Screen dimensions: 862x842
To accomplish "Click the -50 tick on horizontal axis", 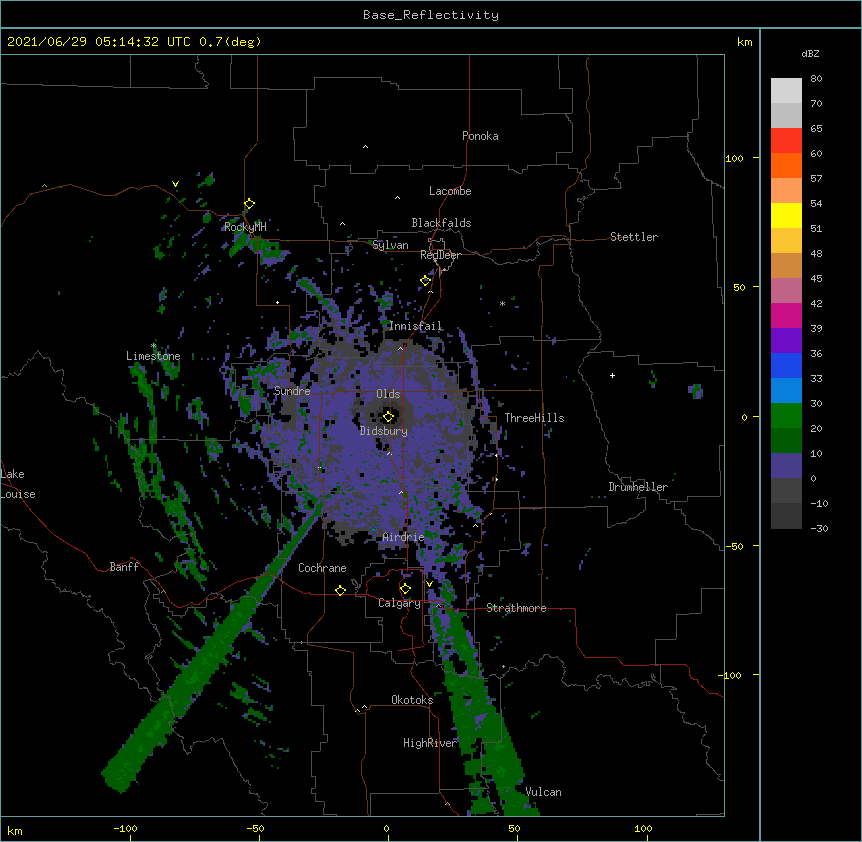I will (255, 829).
